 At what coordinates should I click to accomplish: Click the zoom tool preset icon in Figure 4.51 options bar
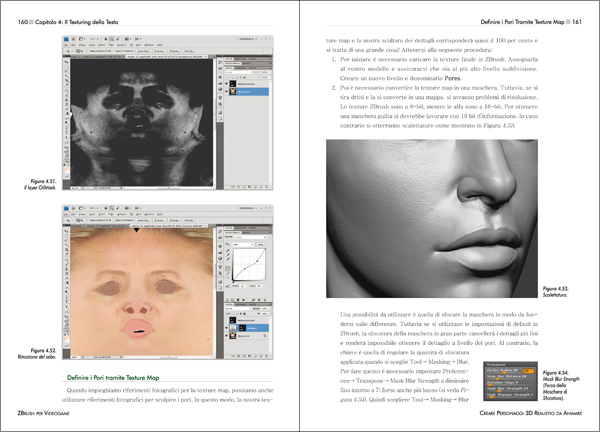point(68,51)
